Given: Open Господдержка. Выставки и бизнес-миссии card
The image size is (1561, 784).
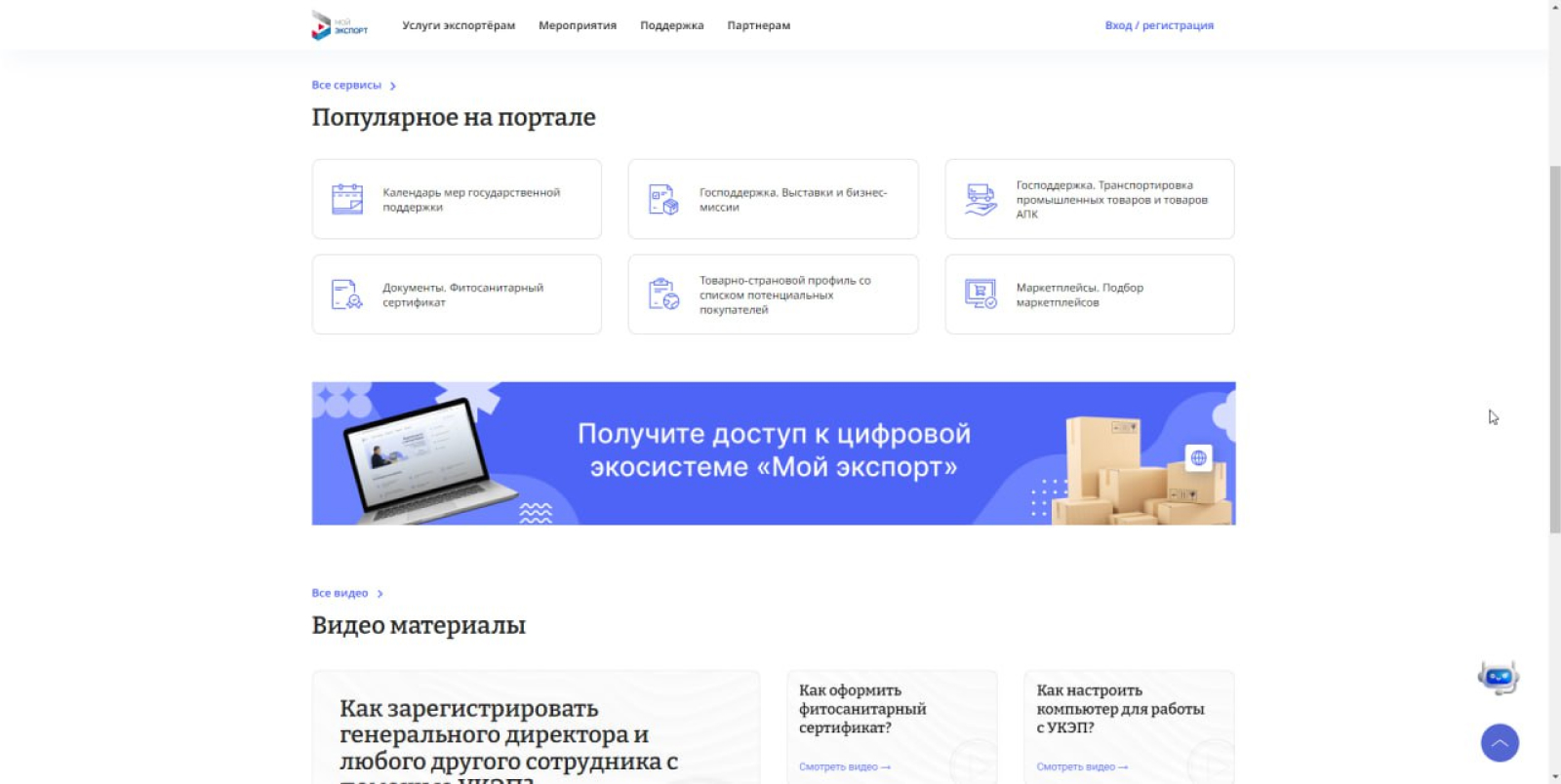Looking at the screenshot, I should pos(773,199).
